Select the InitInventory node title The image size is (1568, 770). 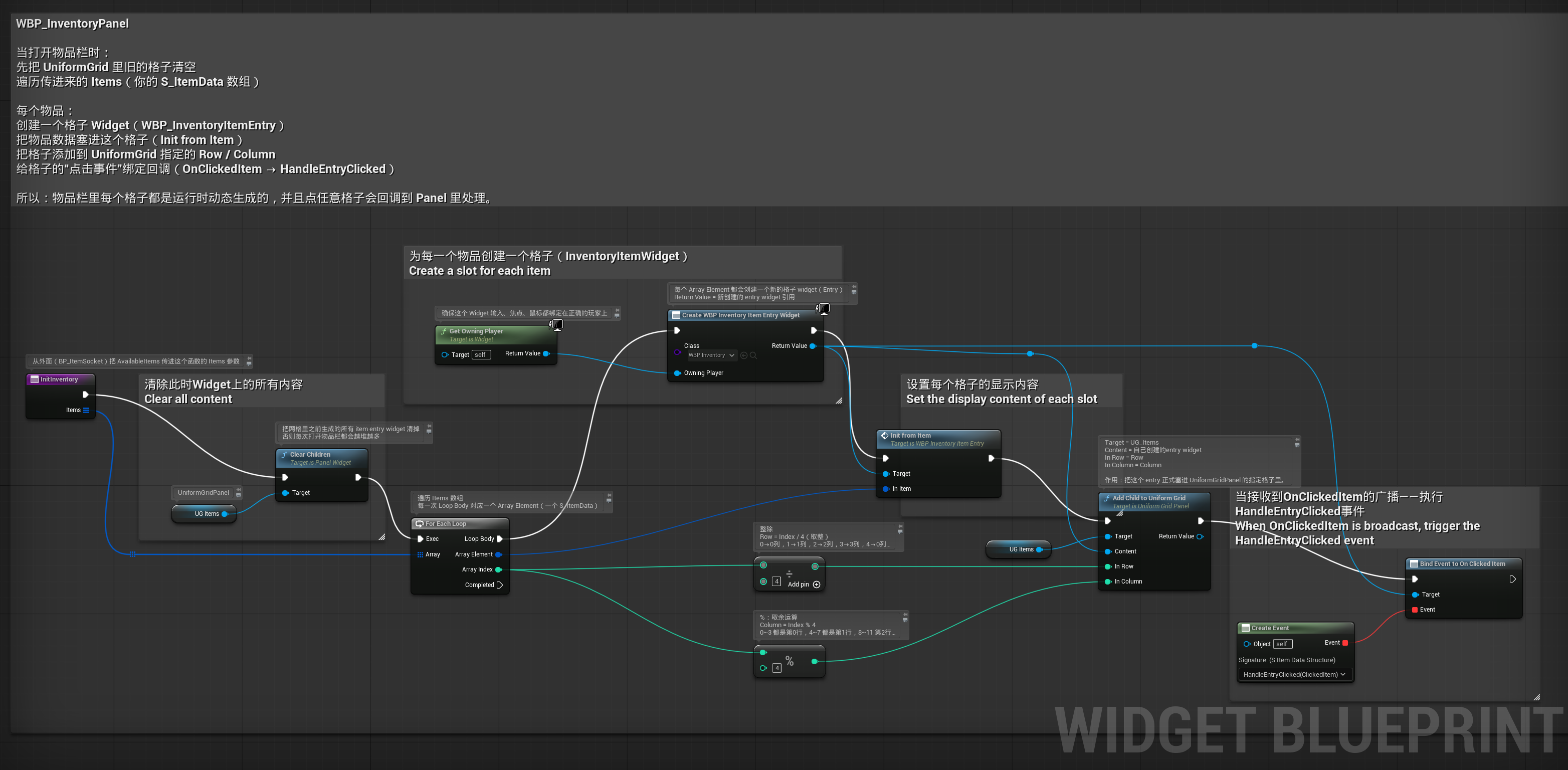click(60, 379)
